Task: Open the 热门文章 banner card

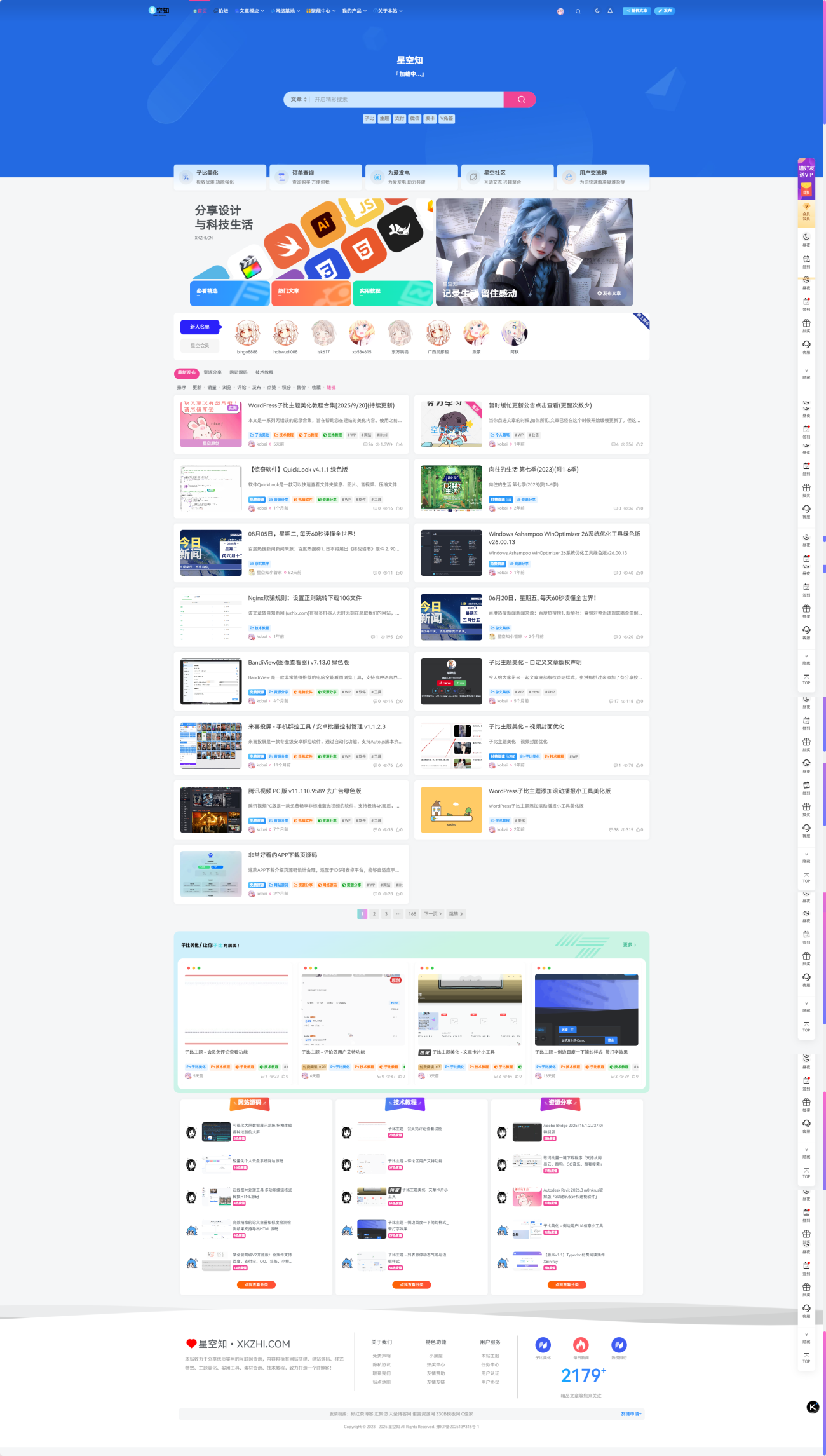Action: coord(311,293)
